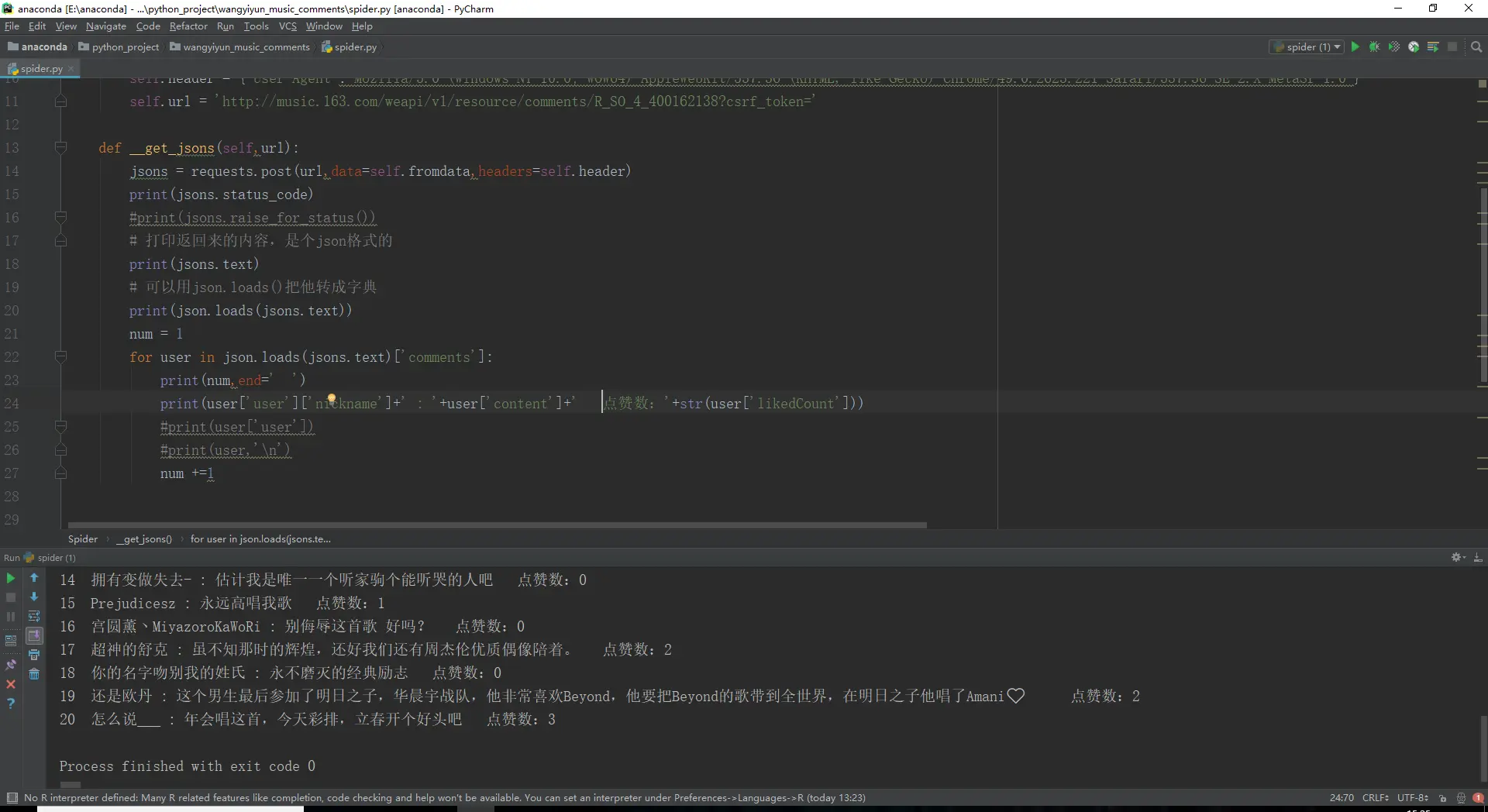The image size is (1488, 812).
Task: Click the blue down arrow in Run panel
Action: coord(34,597)
